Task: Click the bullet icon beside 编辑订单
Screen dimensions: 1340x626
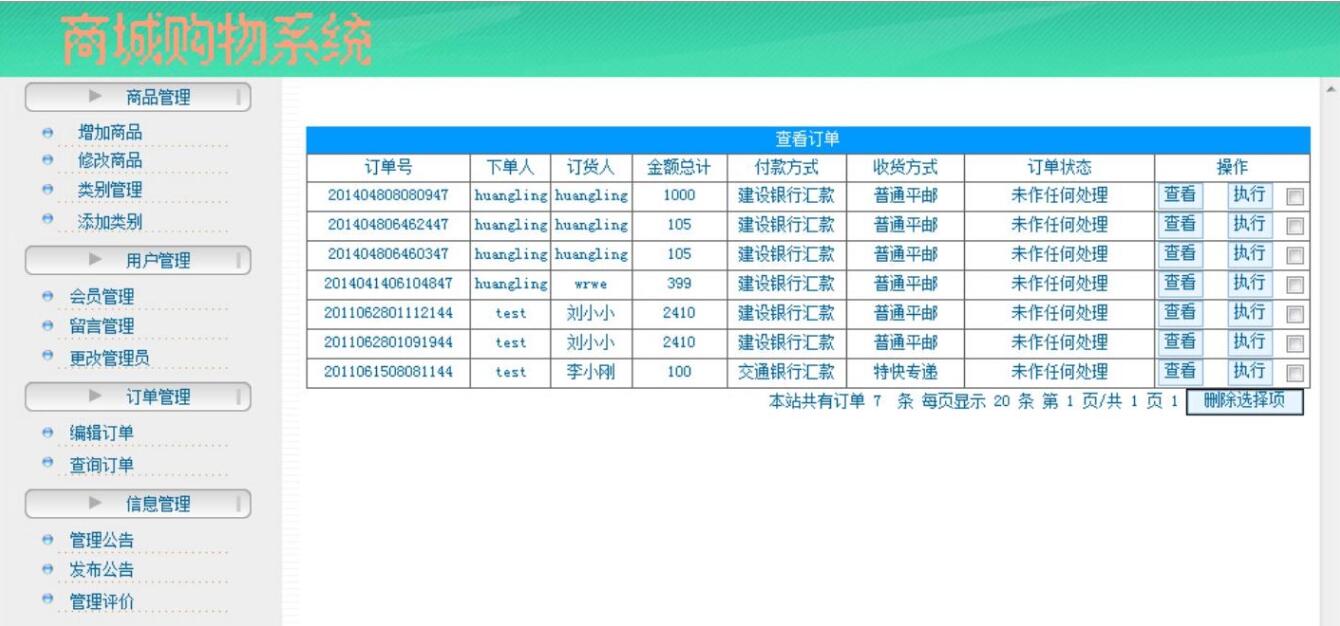Action: pyautogui.click(x=47, y=434)
